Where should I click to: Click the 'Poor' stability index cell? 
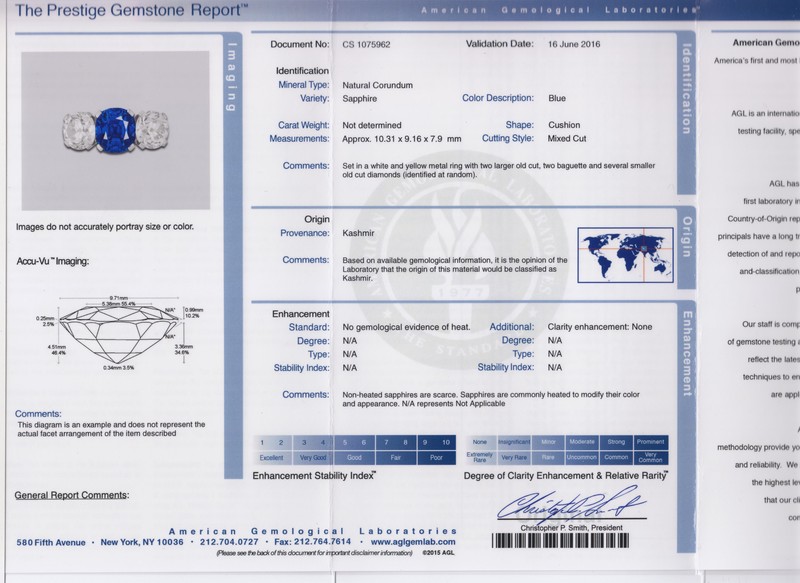(436, 455)
